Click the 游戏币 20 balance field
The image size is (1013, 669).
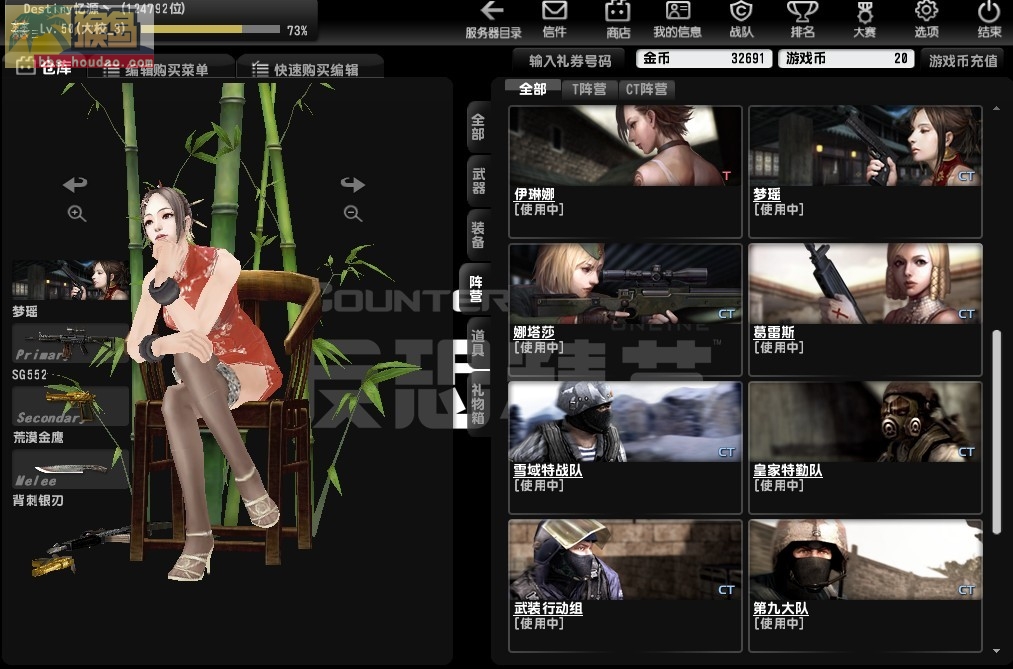point(846,59)
